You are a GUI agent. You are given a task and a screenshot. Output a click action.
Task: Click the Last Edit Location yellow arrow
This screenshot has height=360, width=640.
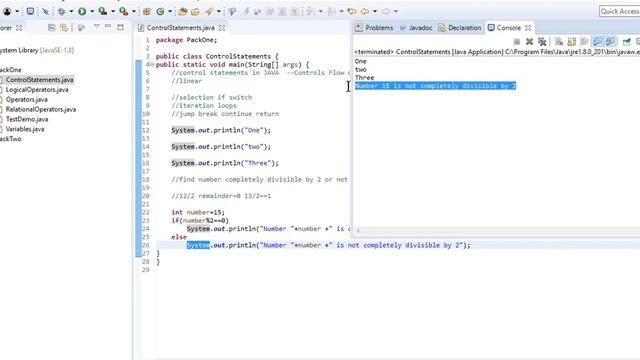pyautogui.click(x=351, y=11)
